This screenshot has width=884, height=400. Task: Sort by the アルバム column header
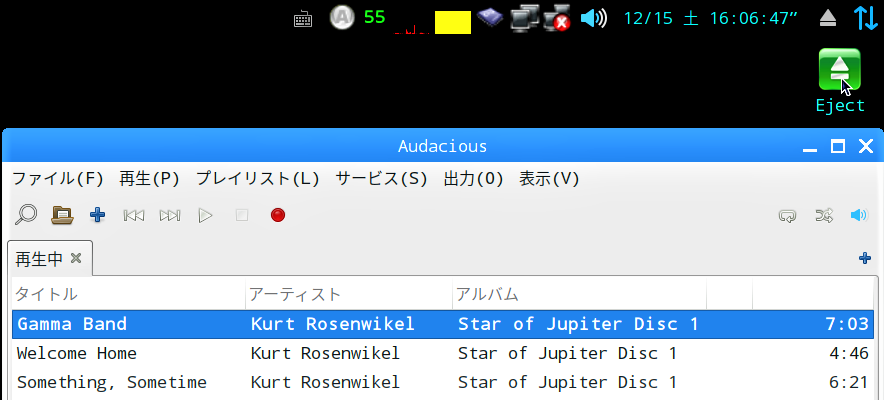(580, 294)
